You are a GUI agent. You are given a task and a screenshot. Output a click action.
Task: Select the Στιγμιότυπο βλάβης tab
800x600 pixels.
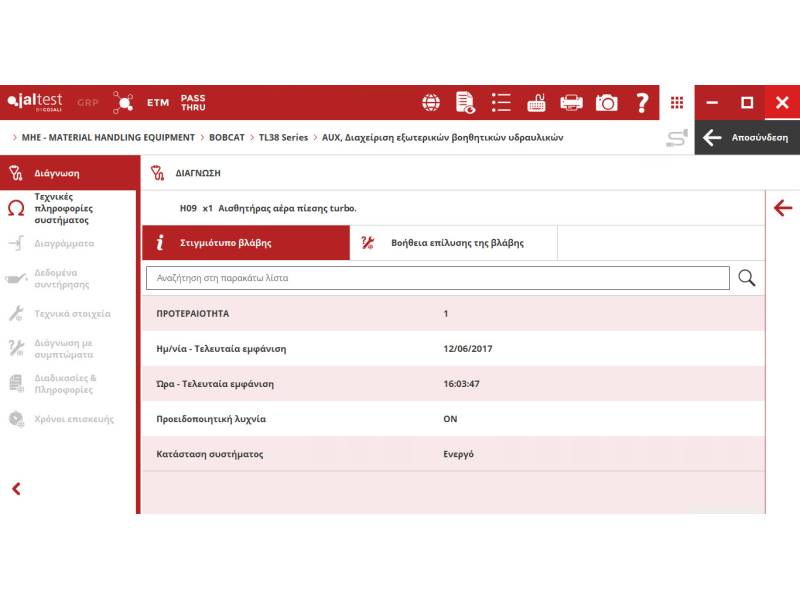[x=246, y=243]
